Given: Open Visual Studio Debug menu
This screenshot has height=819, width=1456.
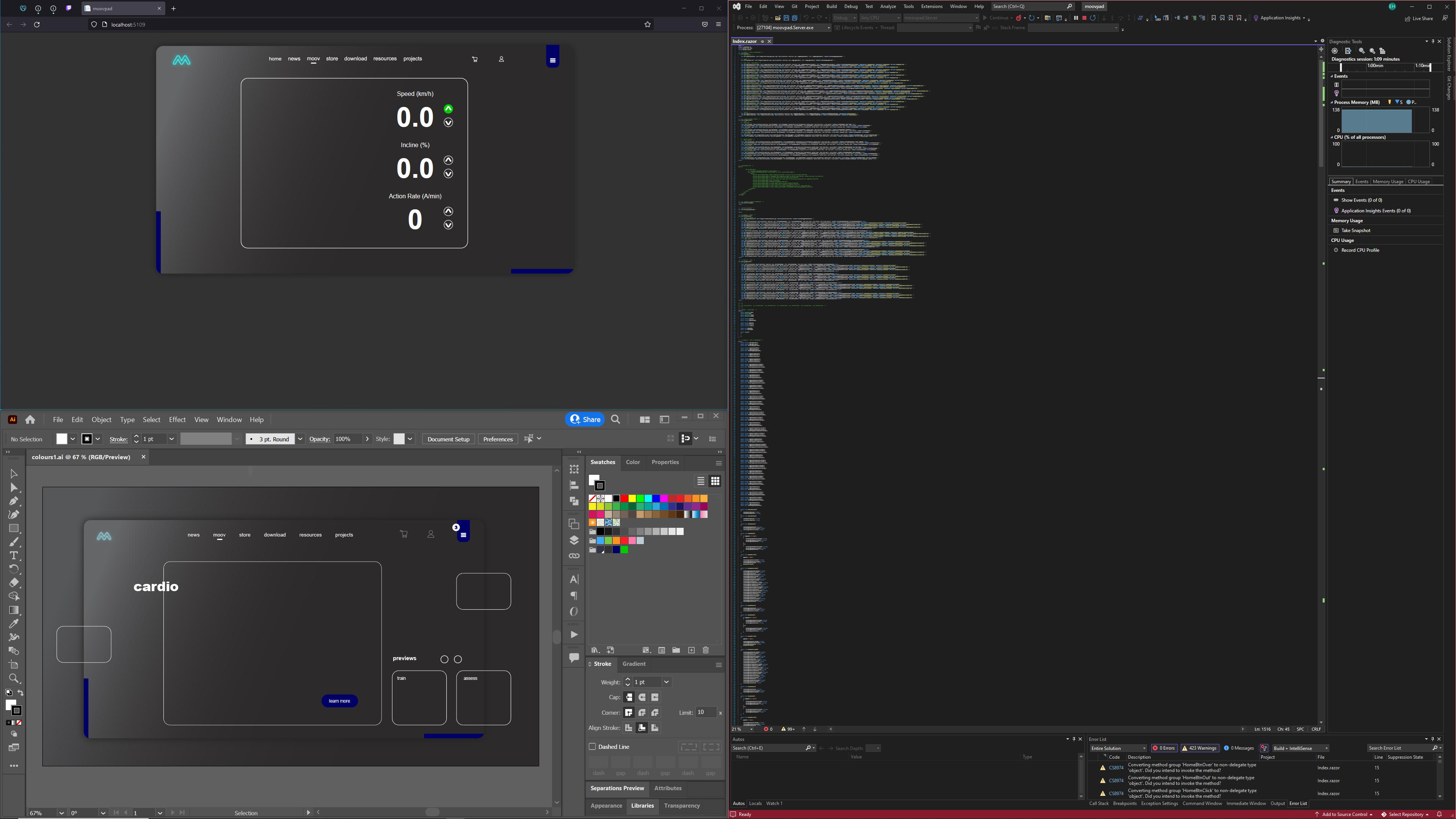Looking at the screenshot, I should [x=850, y=6].
